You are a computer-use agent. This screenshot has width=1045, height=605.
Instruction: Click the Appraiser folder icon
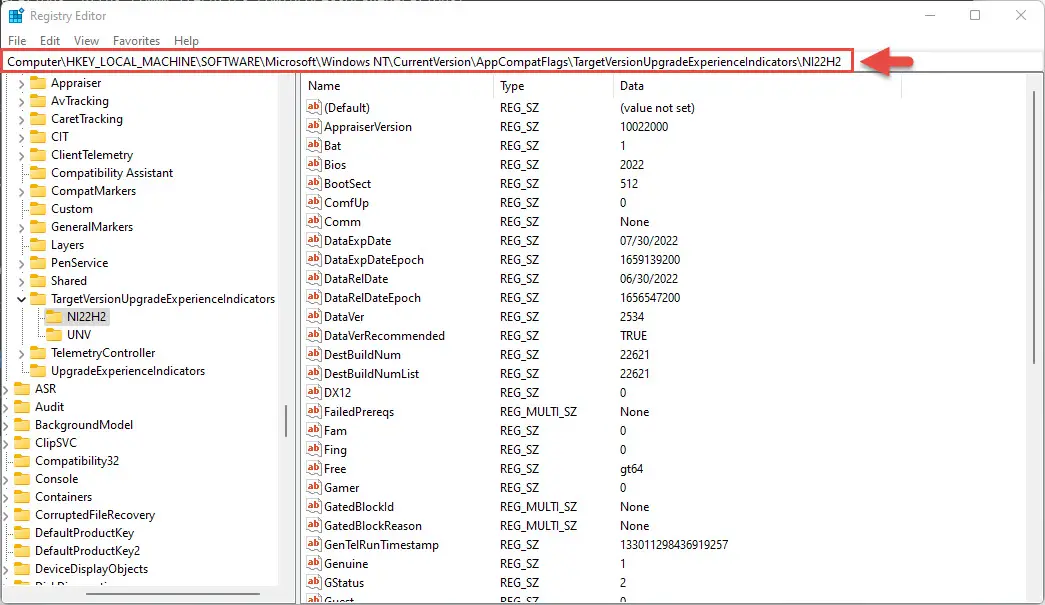[39, 83]
